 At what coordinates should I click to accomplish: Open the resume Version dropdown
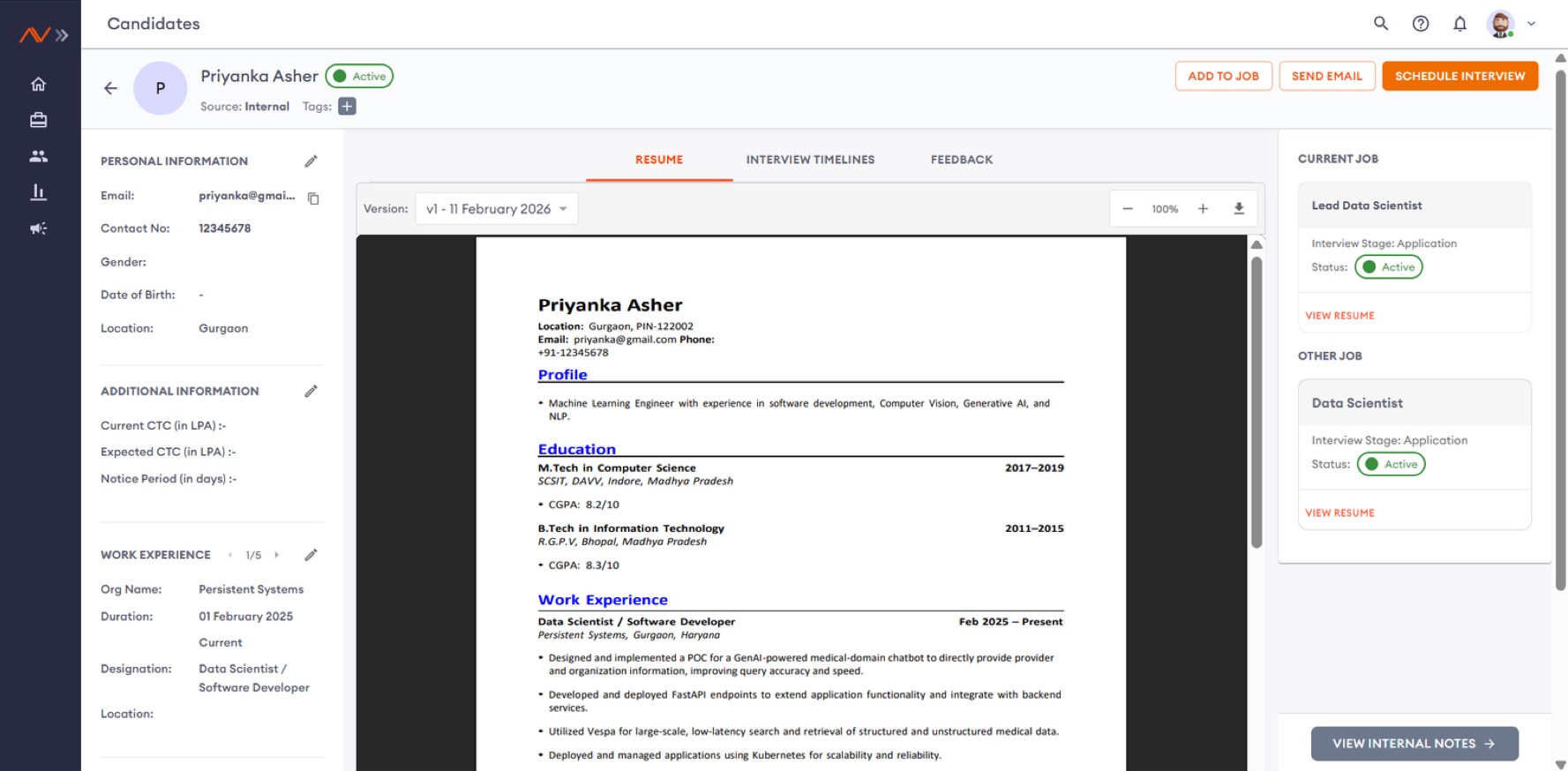point(497,209)
